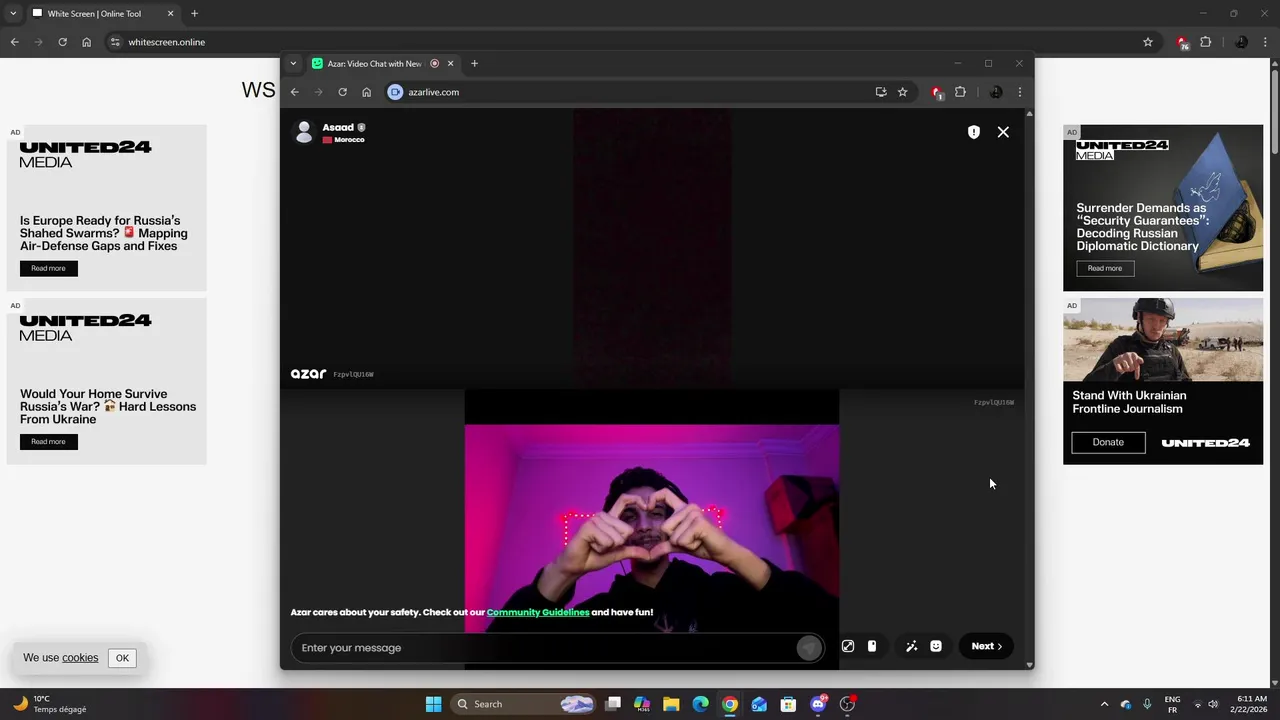The image size is (1280, 720).
Task: Accept cookies with the OK button
Action: 122,658
